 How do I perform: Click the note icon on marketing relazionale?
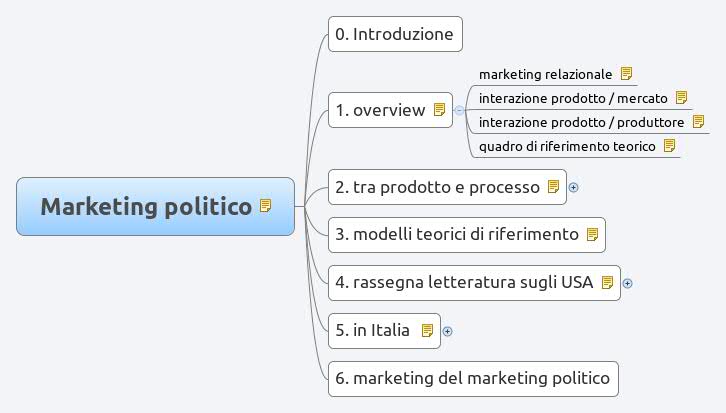coord(626,74)
